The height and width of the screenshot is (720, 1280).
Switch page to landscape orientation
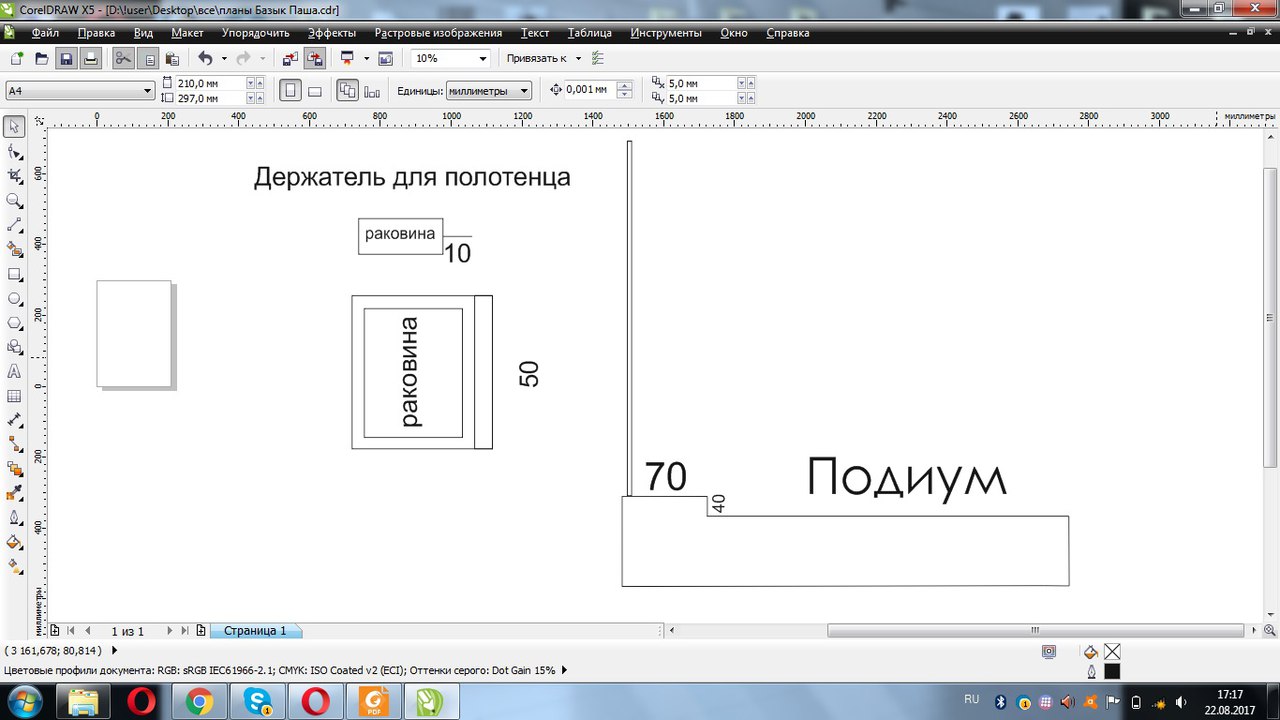(x=314, y=91)
